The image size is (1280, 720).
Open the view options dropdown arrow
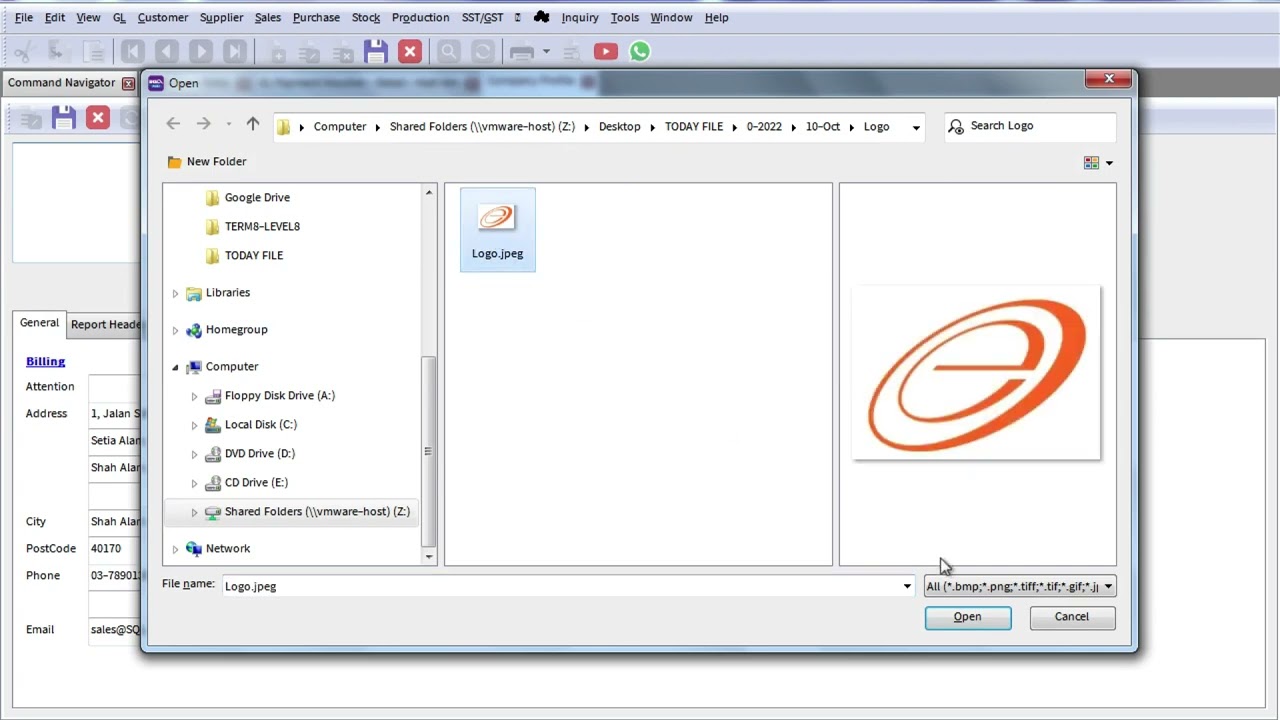click(x=1108, y=163)
